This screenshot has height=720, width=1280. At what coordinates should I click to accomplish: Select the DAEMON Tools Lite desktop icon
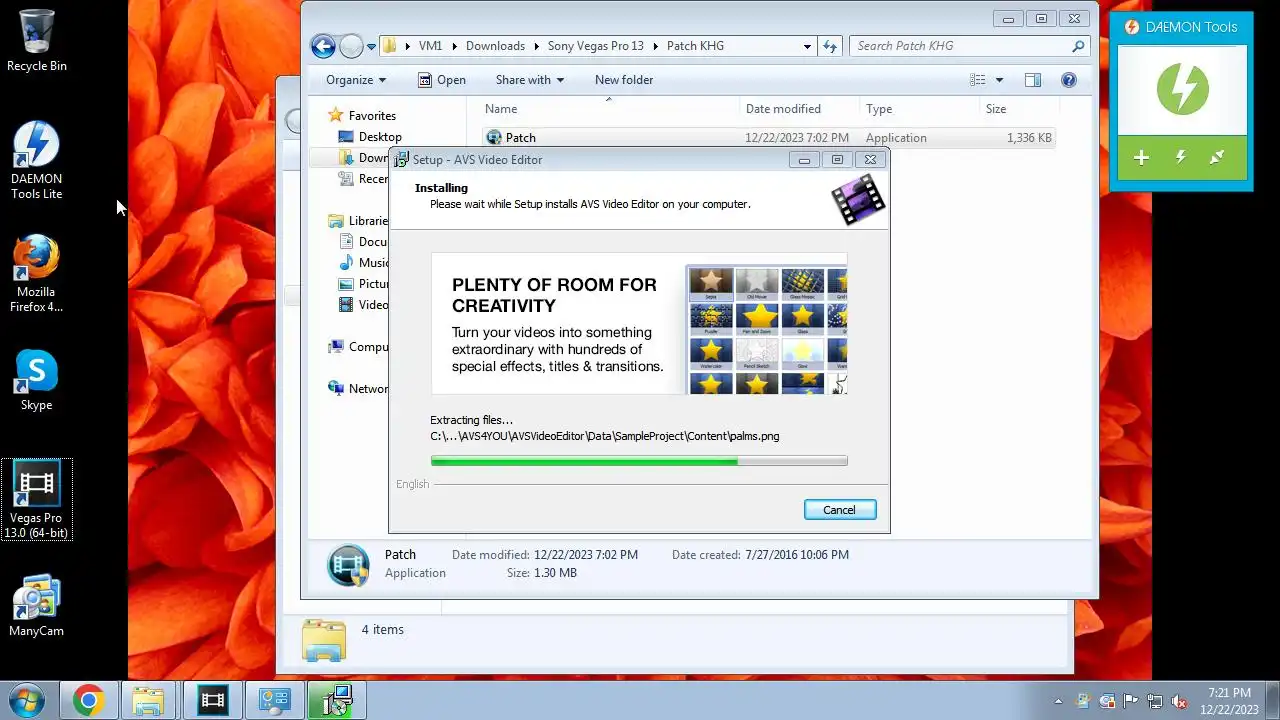[x=37, y=160]
